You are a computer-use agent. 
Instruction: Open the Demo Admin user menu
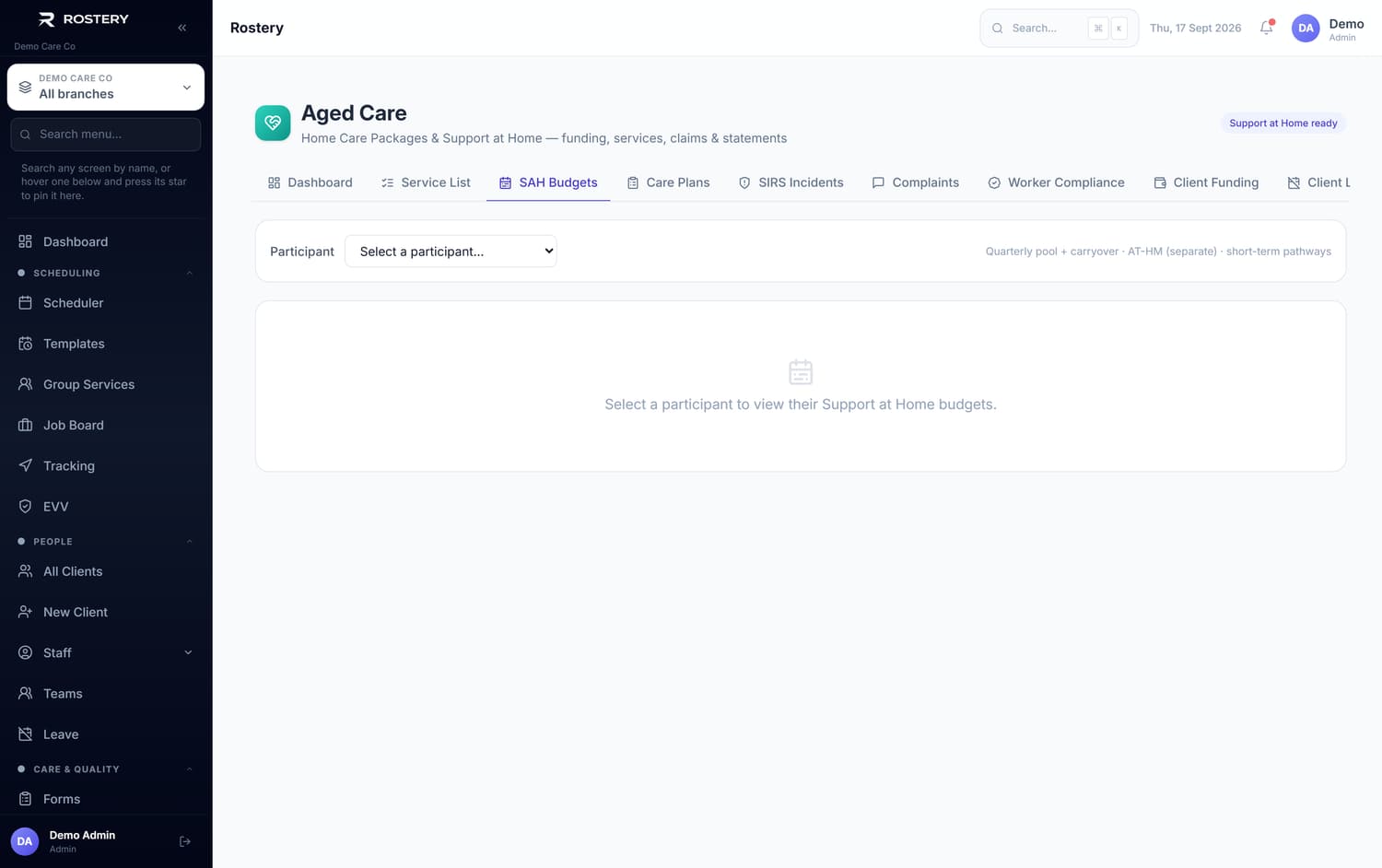point(1328,29)
